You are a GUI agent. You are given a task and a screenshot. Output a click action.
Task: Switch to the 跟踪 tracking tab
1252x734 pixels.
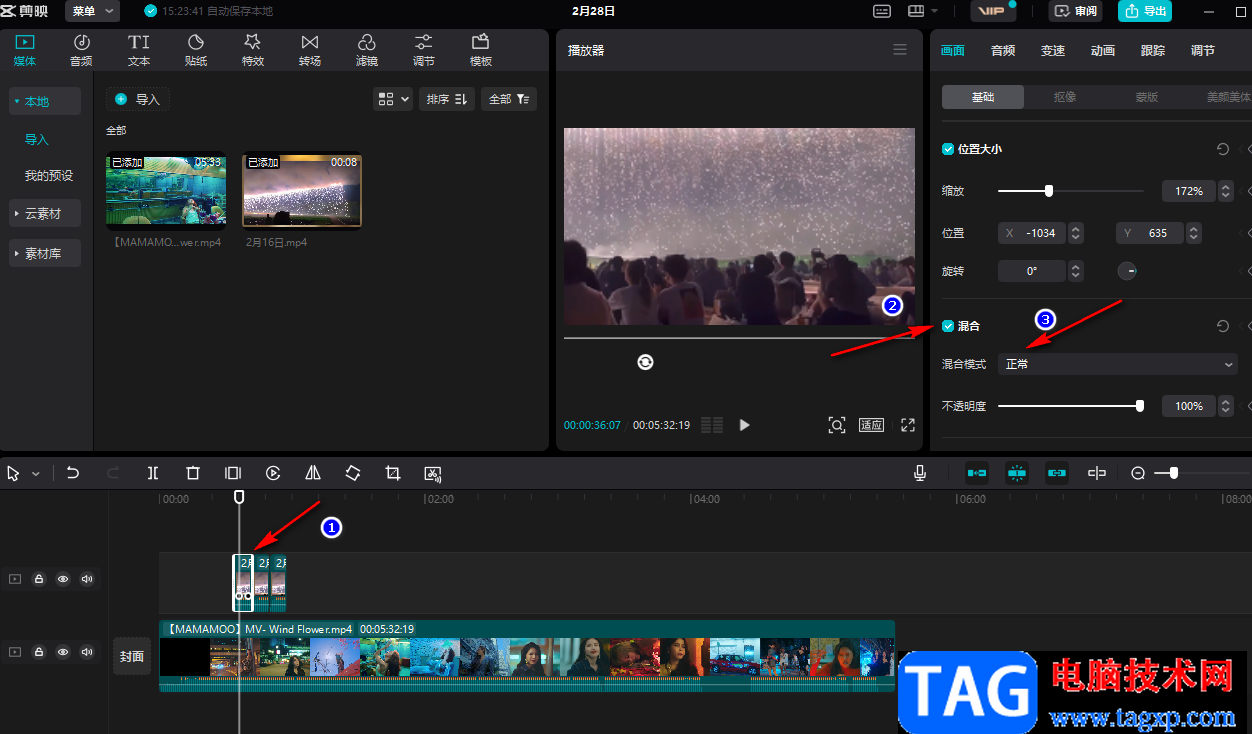pos(1153,51)
